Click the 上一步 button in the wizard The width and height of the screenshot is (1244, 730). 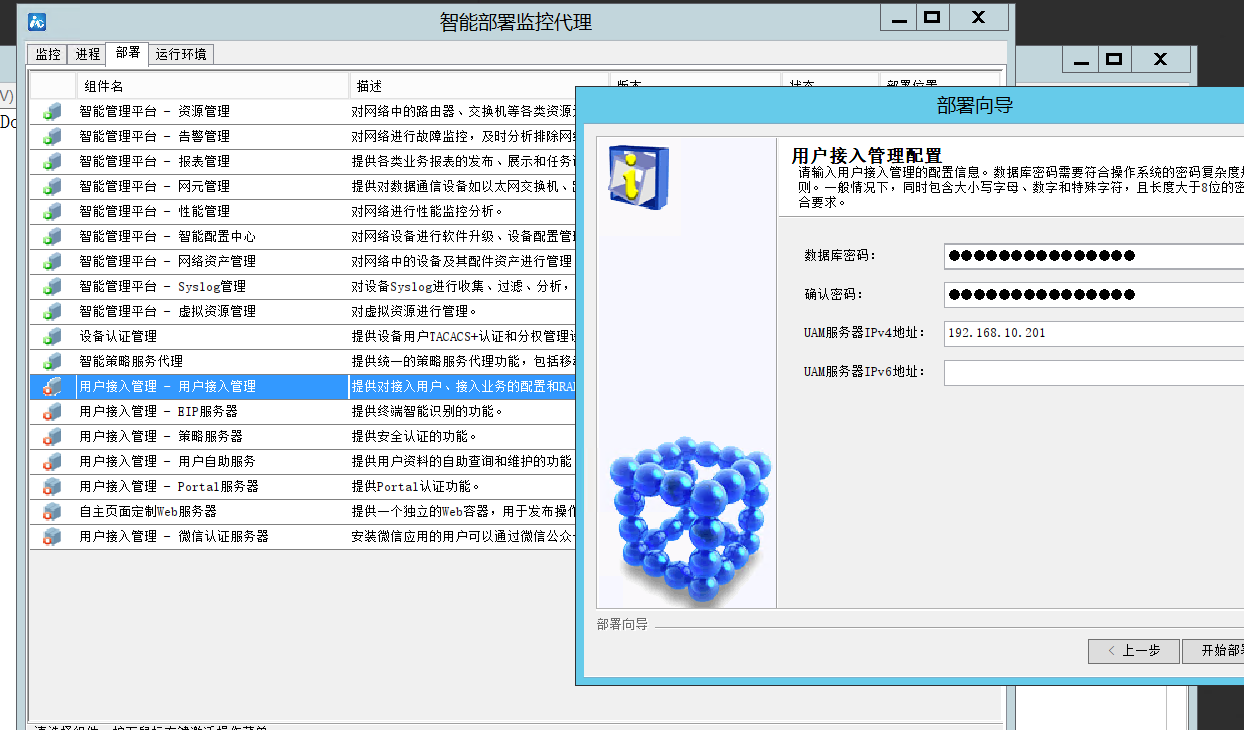click(x=1134, y=651)
